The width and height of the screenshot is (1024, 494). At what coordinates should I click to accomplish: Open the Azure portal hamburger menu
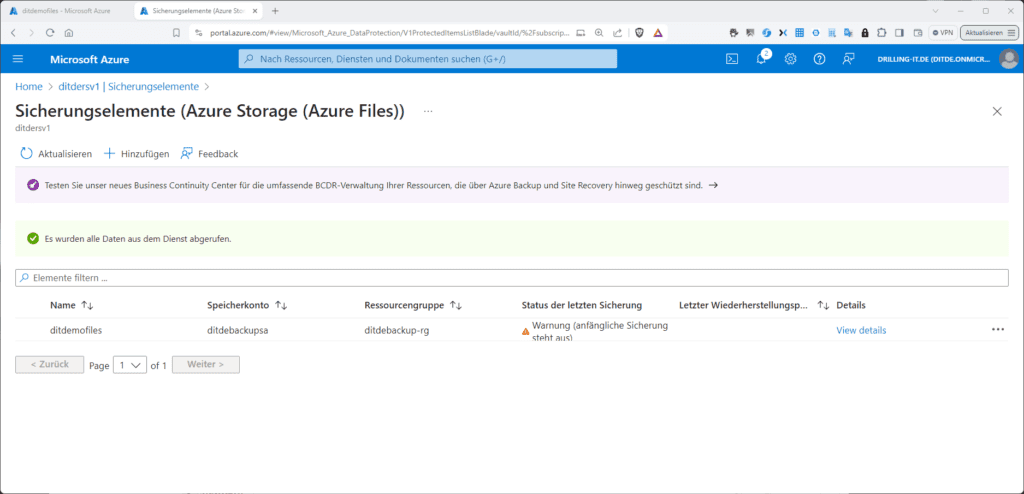pyautogui.click(x=18, y=59)
